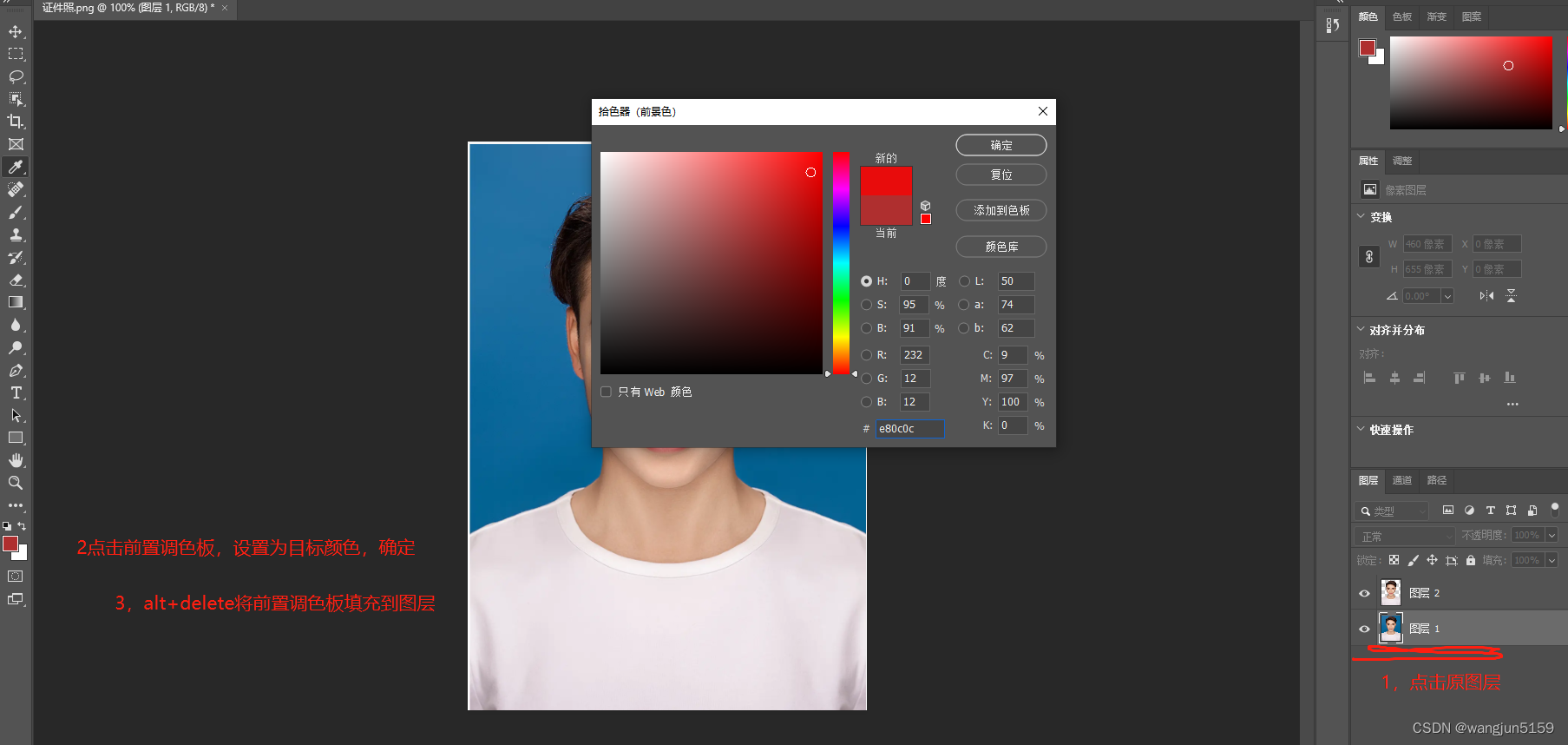Image resolution: width=1568 pixels, height=745 pixels.
Task: Select the Move tool
Action: coord(16,31)
